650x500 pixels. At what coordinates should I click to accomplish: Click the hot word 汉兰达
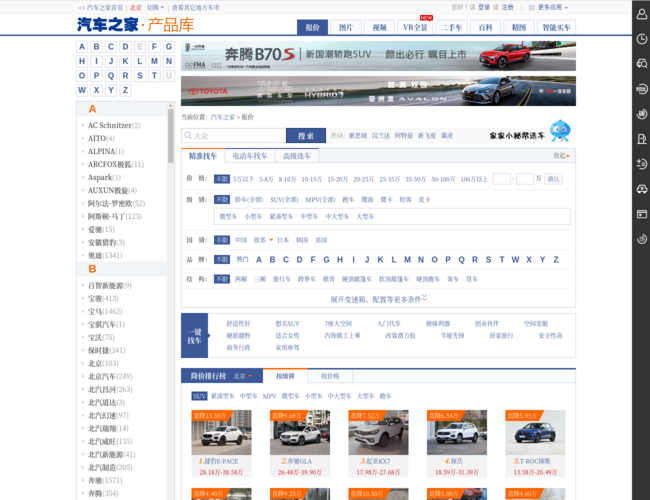point(381,136)
